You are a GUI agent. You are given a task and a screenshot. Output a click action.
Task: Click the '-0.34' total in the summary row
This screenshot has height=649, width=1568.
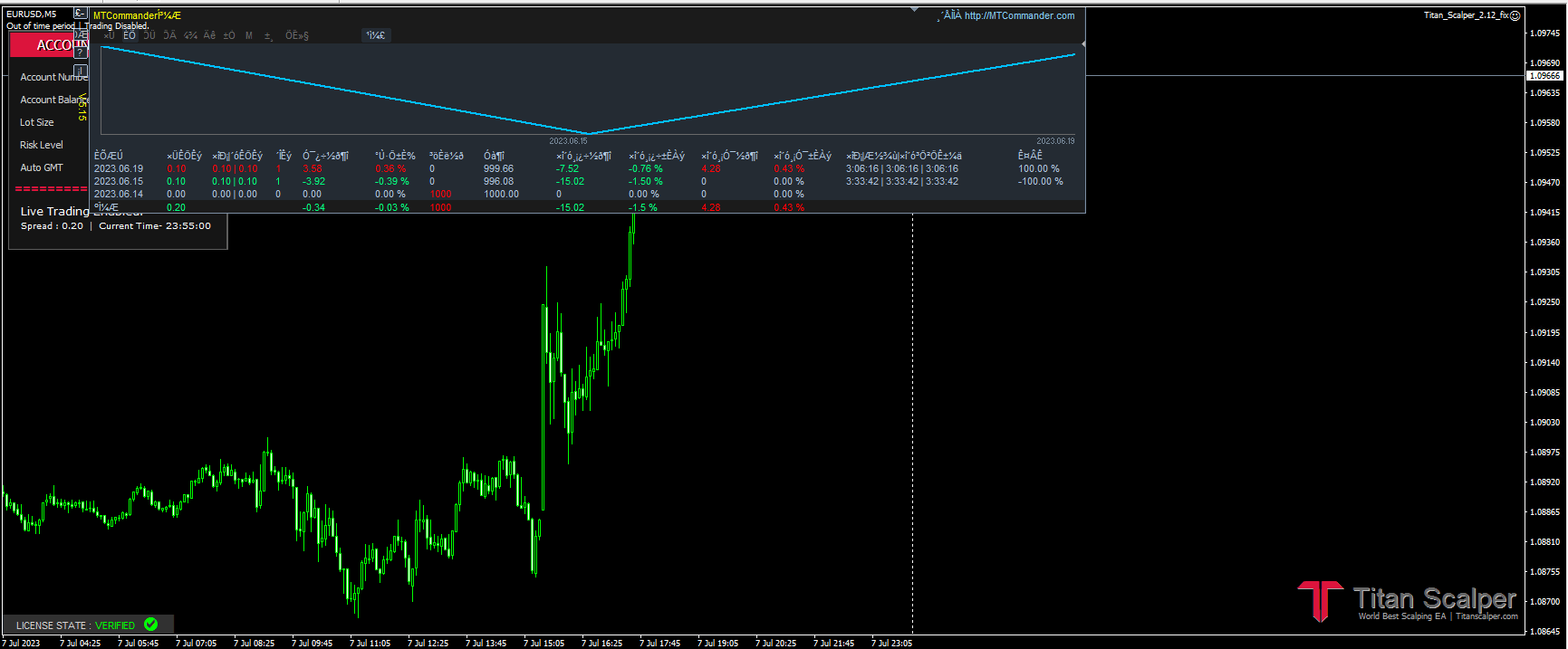(314, 207)
